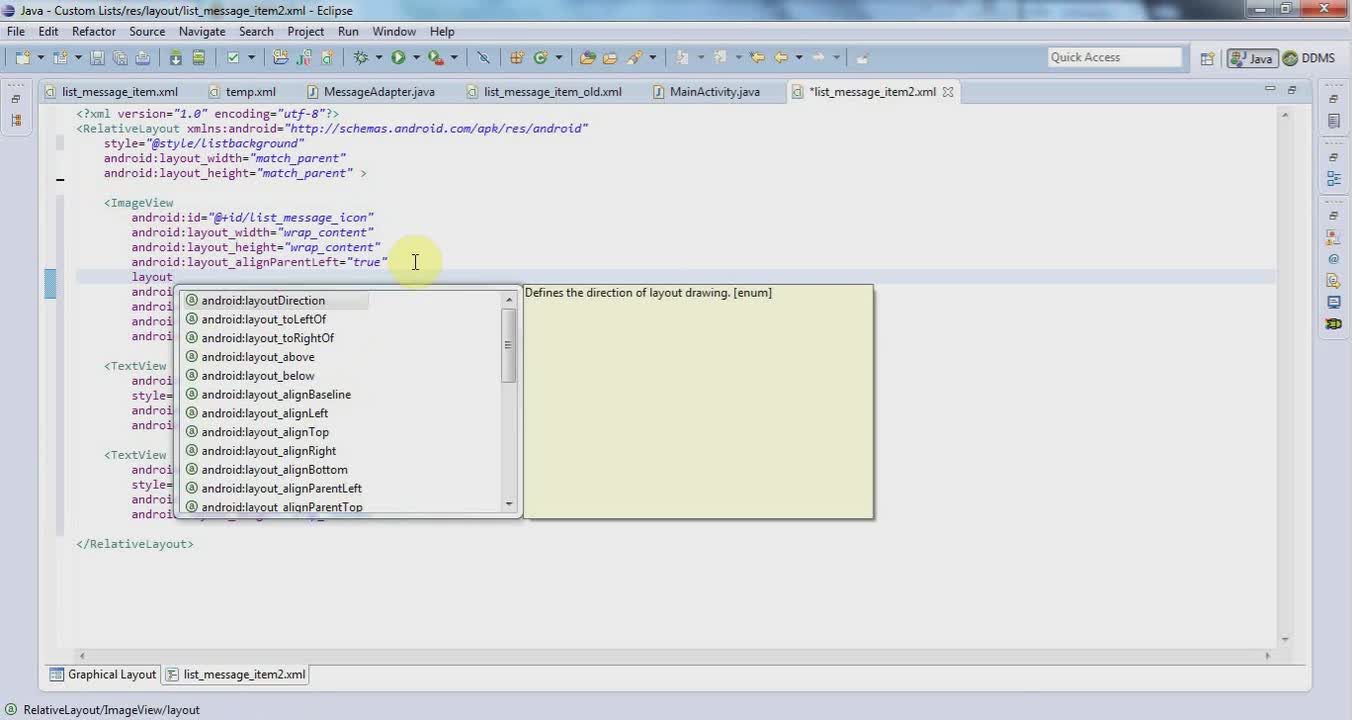This screenshot has height=720, width=1352.
Task: Click the Run (green play) toolbar icon
Action: click(x=398, y=57)
